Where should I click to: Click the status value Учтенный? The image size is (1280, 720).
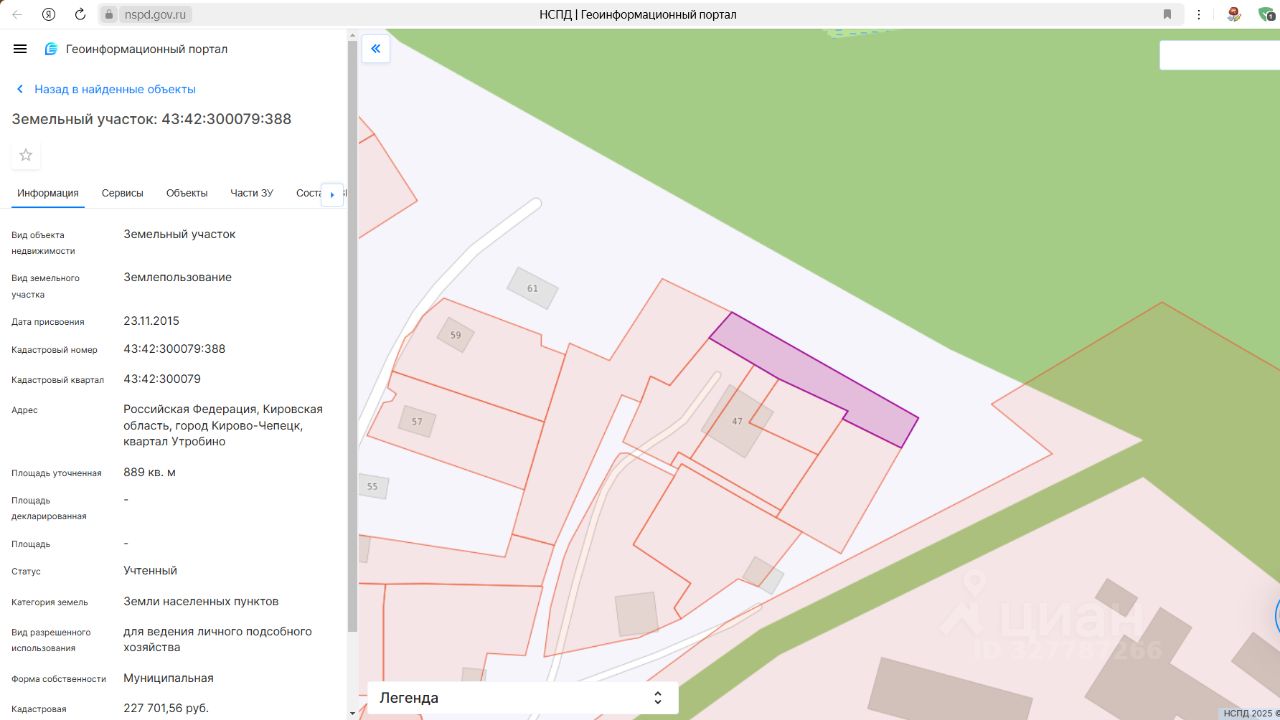[x=150, y=570]
